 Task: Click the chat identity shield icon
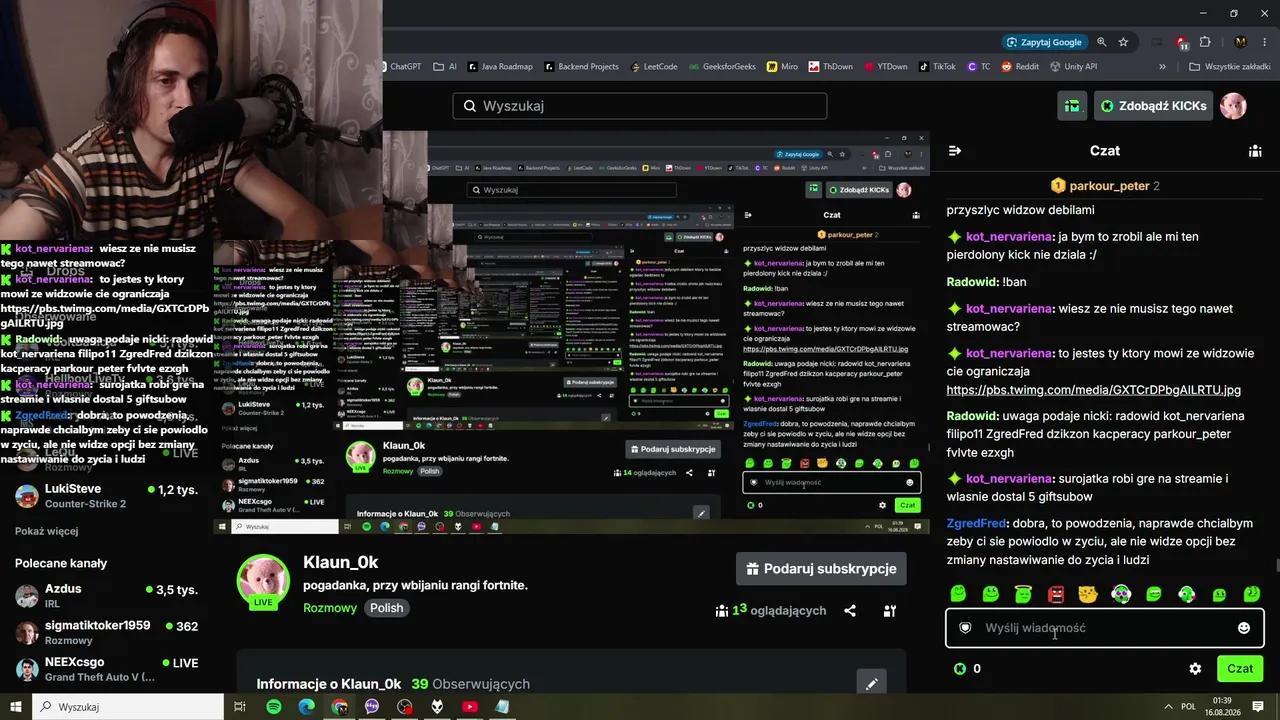click(965, 628)
